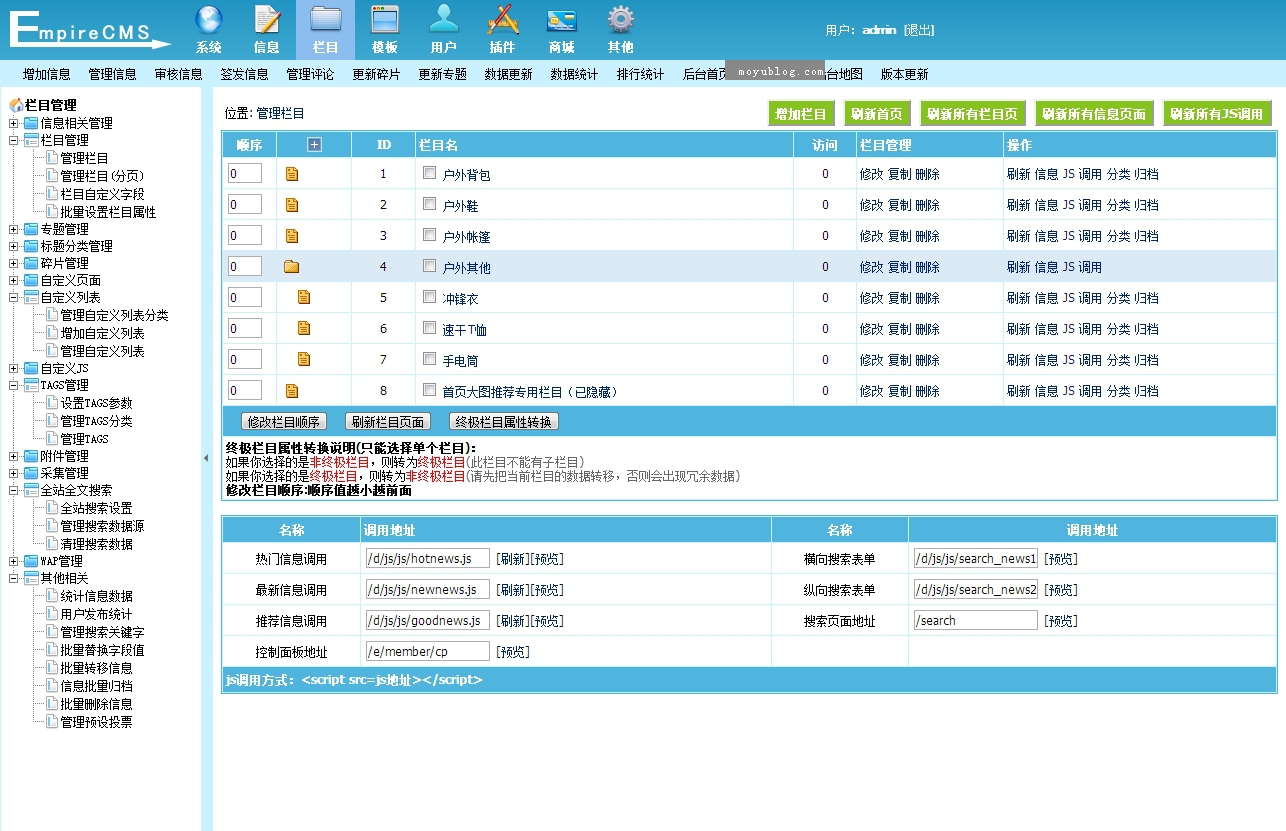Click the document icon for 速干T恤 row

(304, 328)
